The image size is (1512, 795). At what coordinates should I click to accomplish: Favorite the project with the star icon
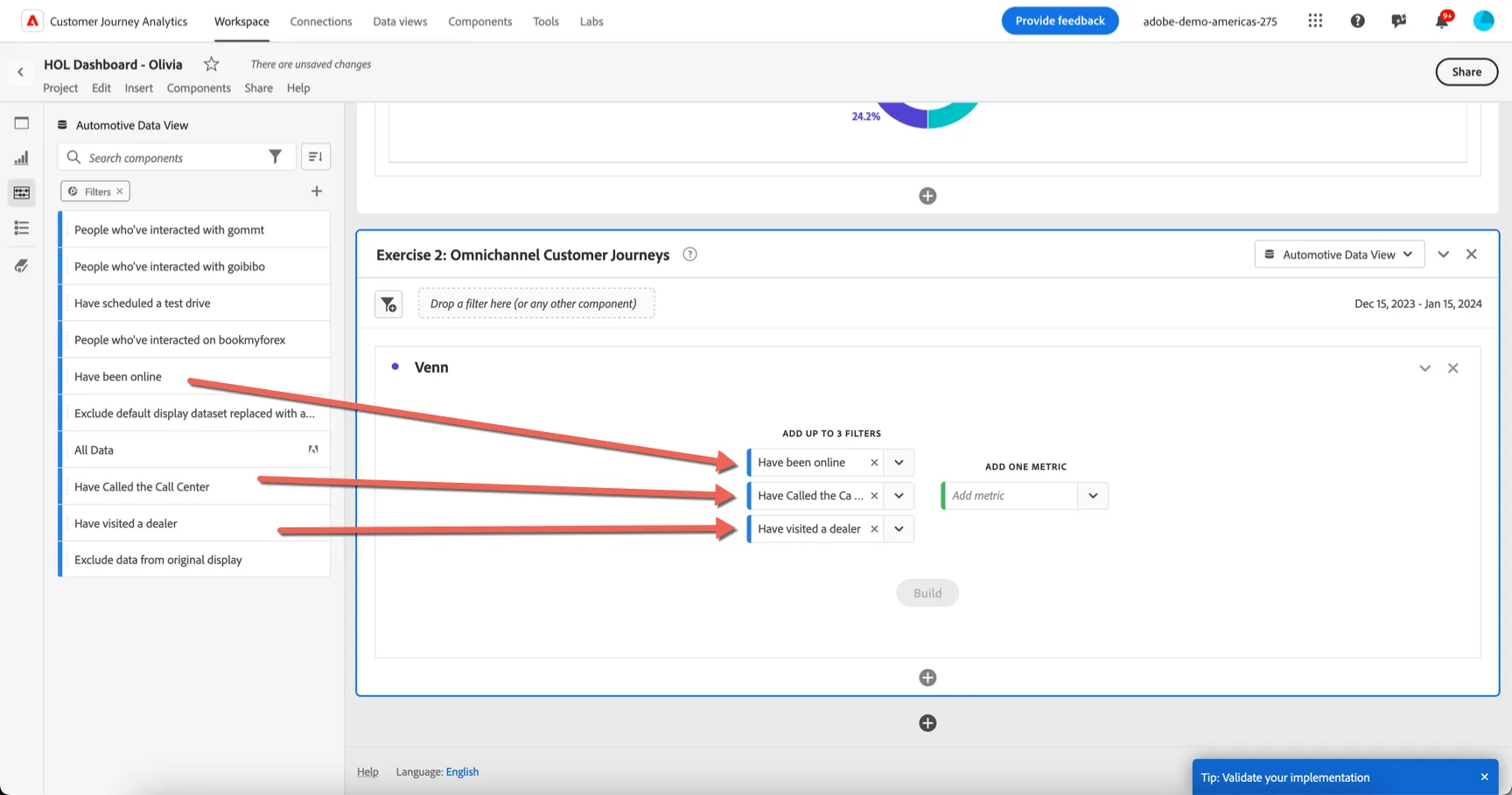click(x=211, y=64)
